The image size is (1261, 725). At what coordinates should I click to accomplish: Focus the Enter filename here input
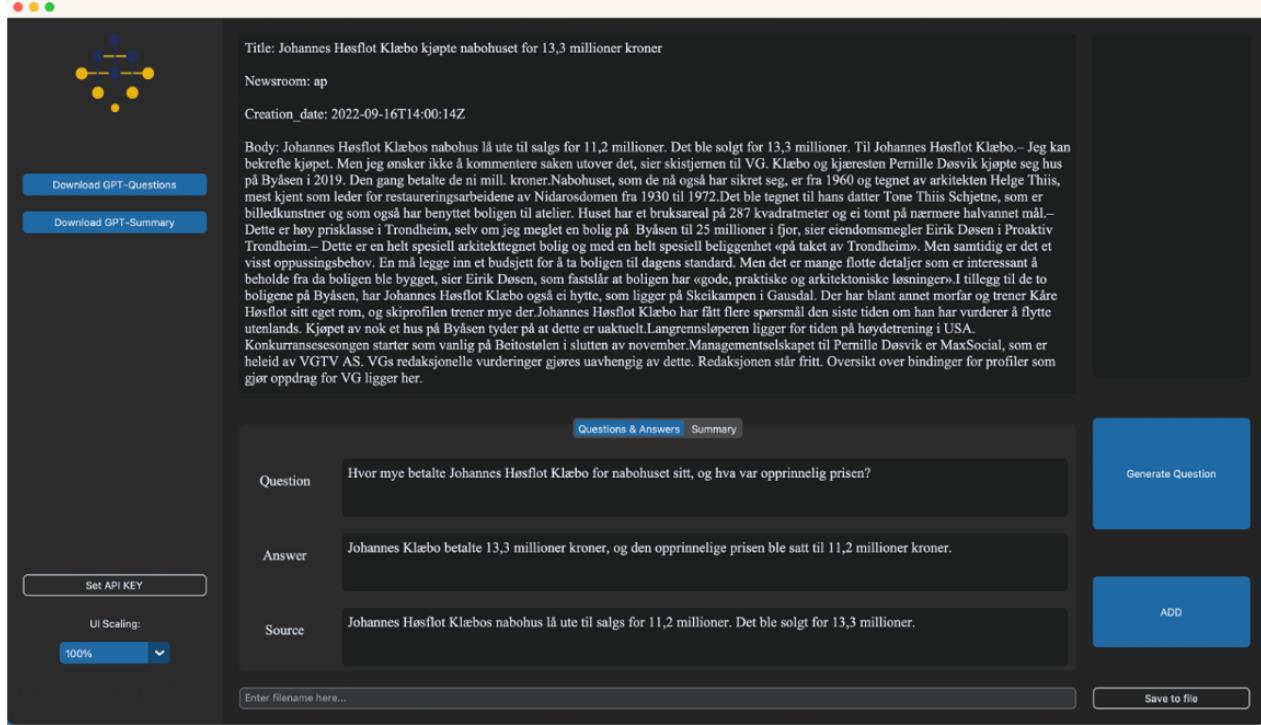(656, 698)
